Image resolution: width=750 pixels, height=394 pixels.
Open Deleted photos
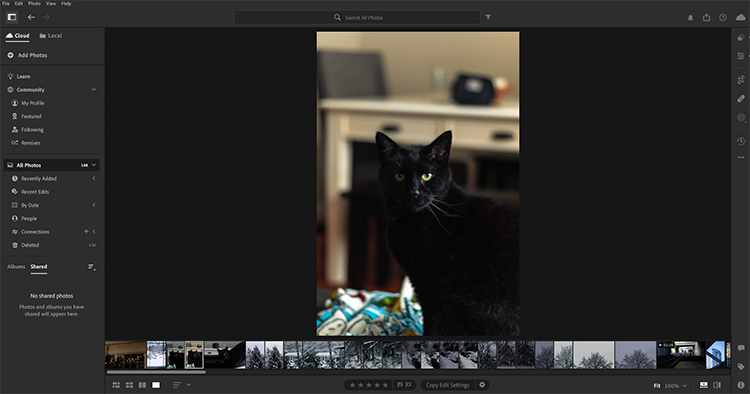coord(26,245)
